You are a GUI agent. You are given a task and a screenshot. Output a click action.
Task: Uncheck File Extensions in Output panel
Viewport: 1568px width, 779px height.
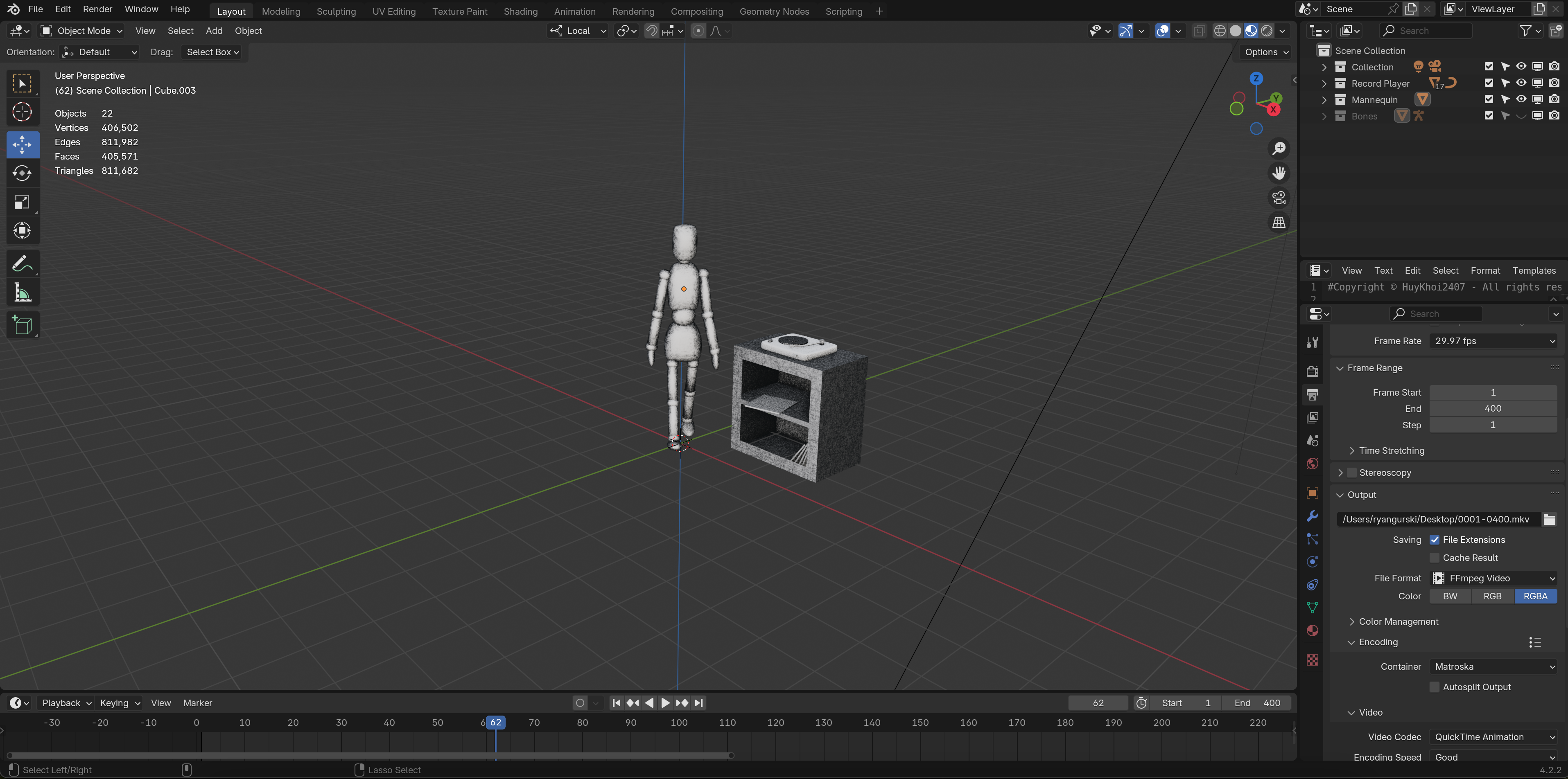(1435, 539)
